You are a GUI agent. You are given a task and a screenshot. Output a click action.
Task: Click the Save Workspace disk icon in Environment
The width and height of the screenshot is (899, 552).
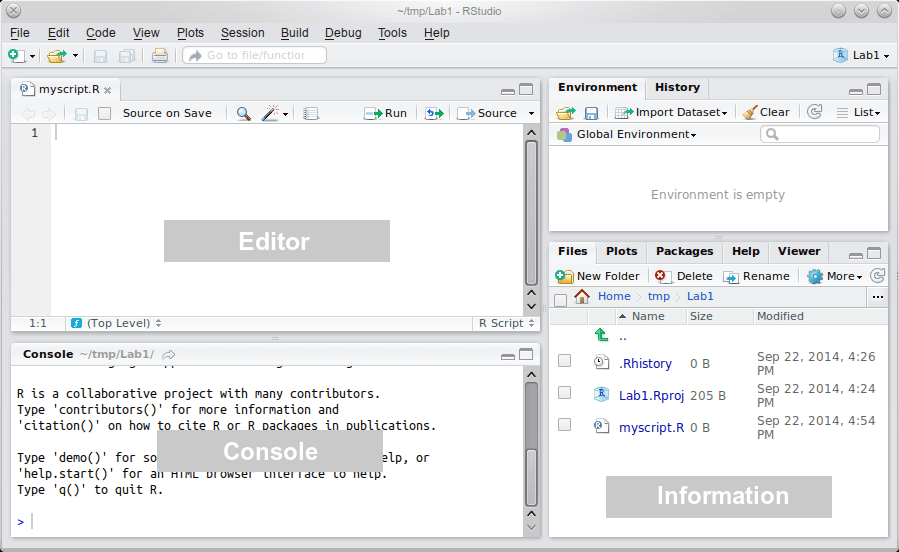coord(591,113)
